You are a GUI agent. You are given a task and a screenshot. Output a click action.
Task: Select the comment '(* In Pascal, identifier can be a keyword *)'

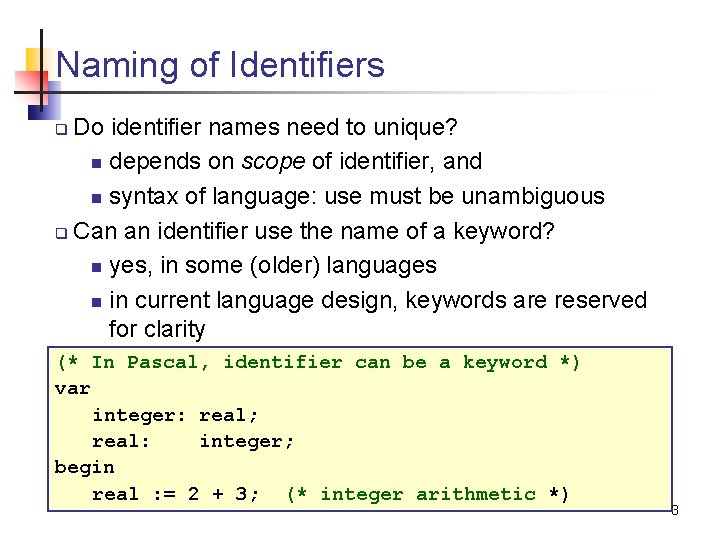coord(318,363)
